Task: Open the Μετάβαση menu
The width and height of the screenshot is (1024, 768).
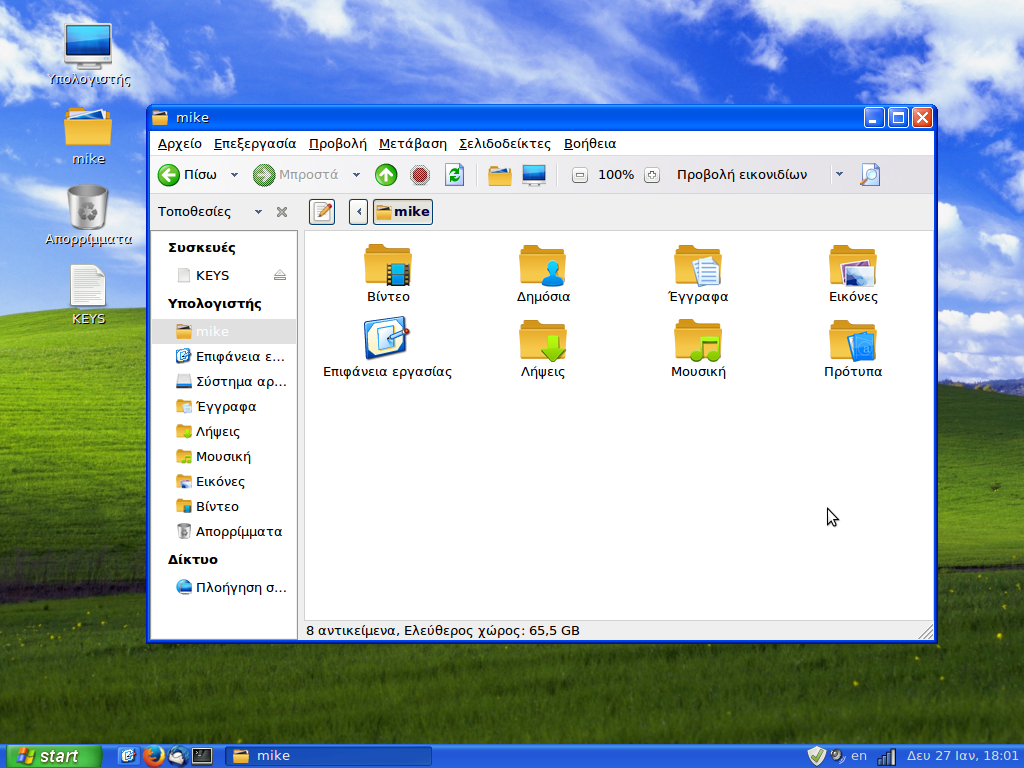Action: click(413, 144)
